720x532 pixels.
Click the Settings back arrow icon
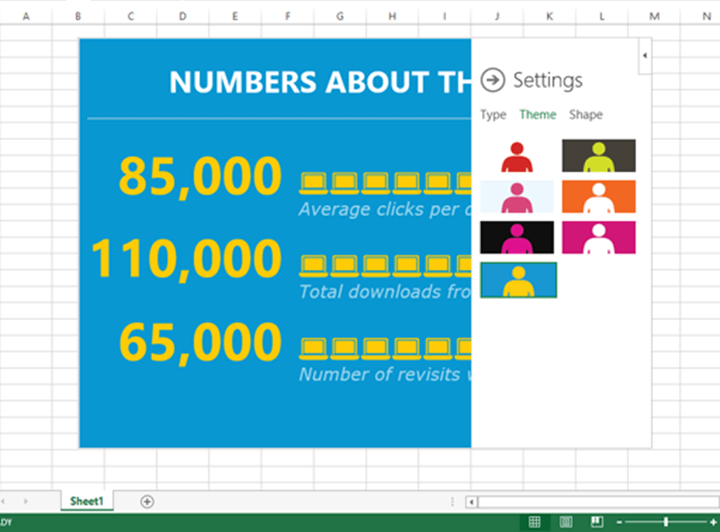click(492, 80)
